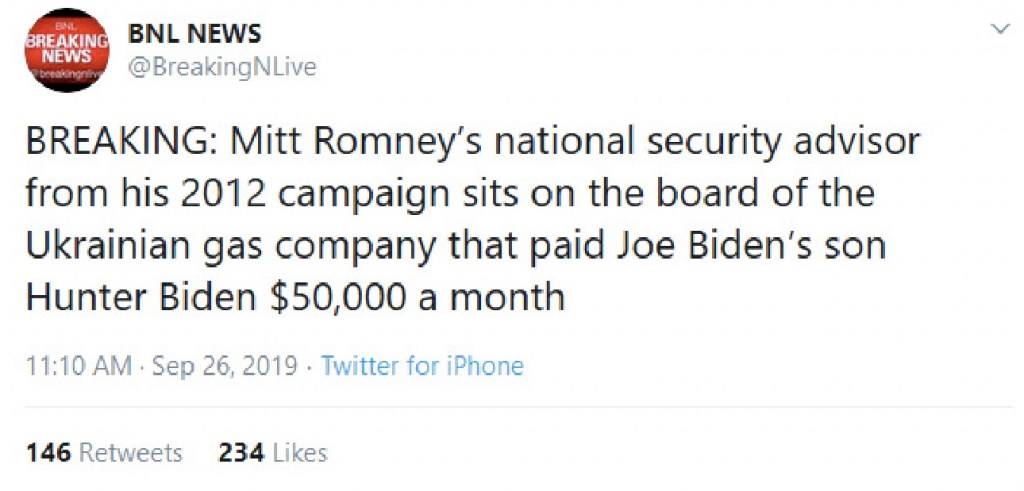Click the Sep 26, 2019 date
The width and height of the screenshot is (1024, 491).
tap(225, 366)
